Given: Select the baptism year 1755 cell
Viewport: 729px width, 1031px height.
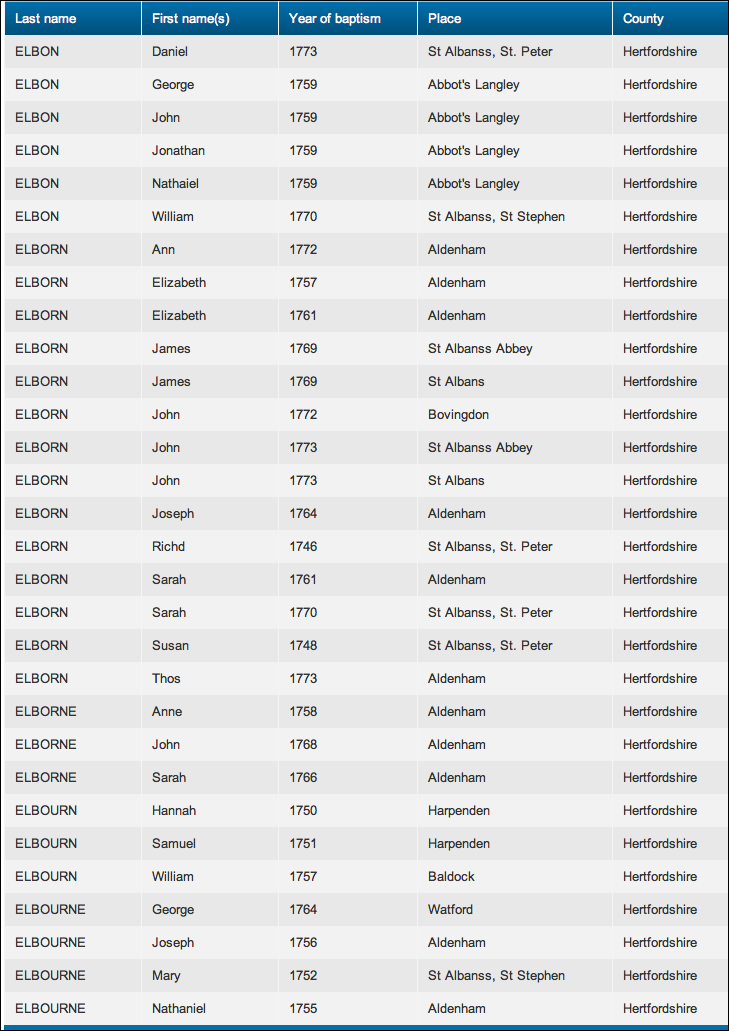Looking at the screenshot, I should point(303,1009).
